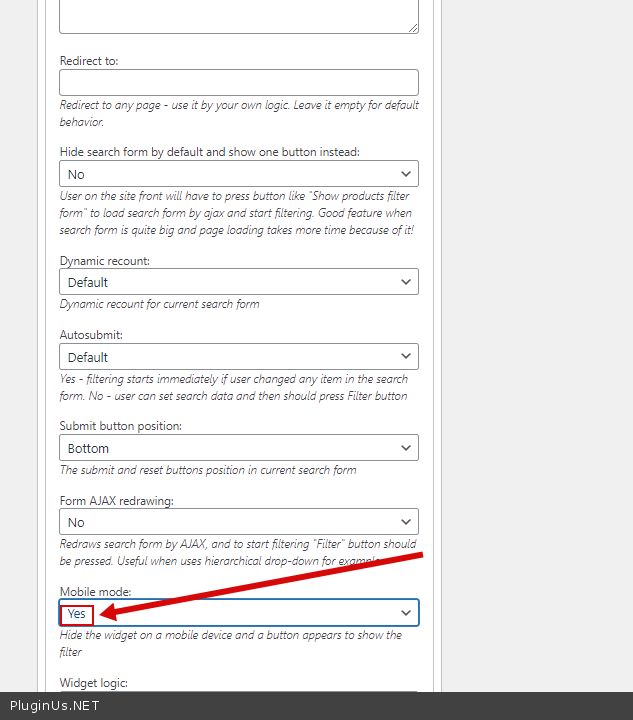Click the "Redirect to:" label
The image size is (633, 720).
(x=89, y=61)
